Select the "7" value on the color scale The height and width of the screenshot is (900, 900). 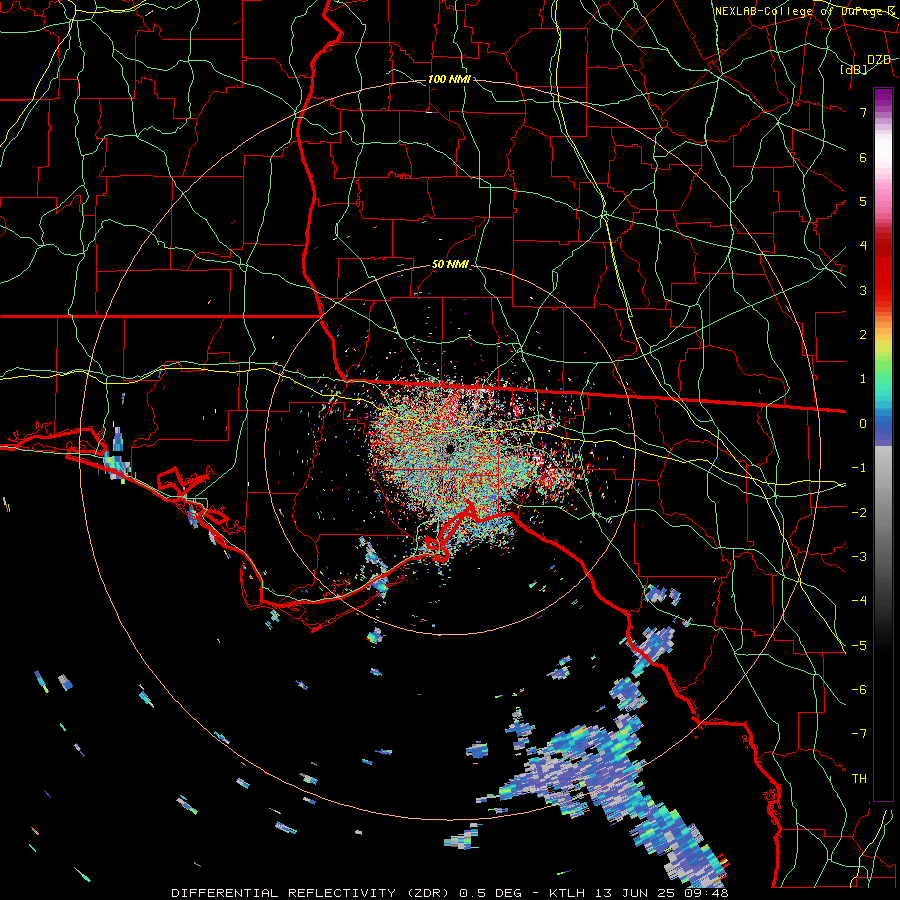pos(863,112)
